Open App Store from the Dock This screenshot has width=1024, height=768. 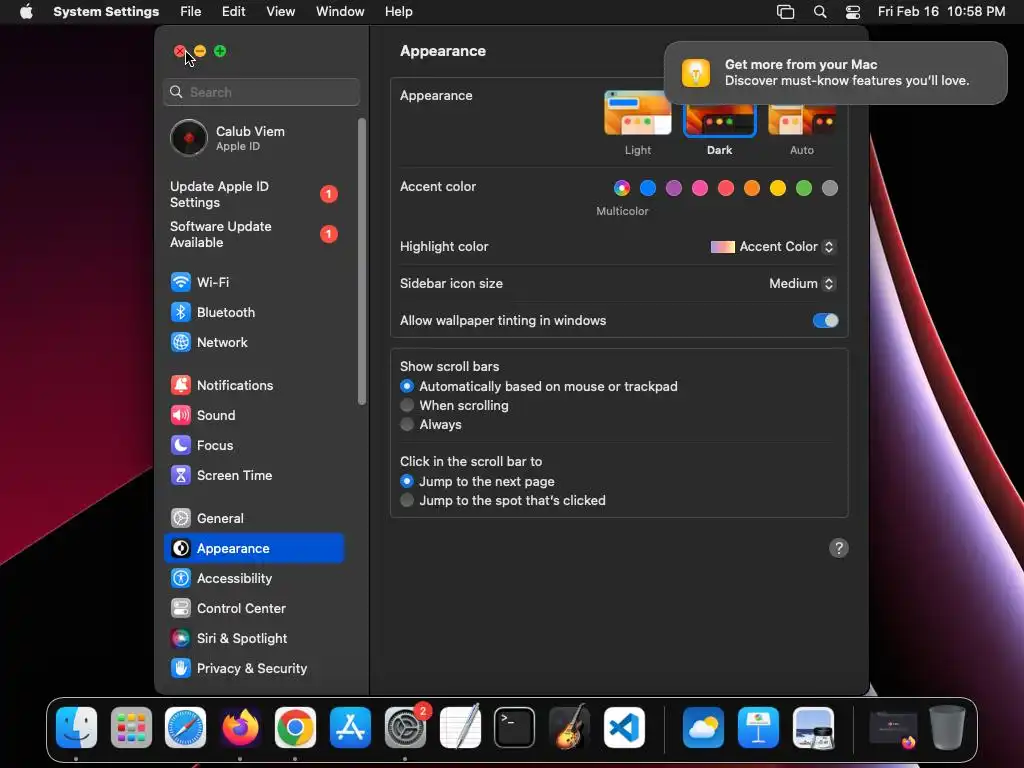point(350,728)
